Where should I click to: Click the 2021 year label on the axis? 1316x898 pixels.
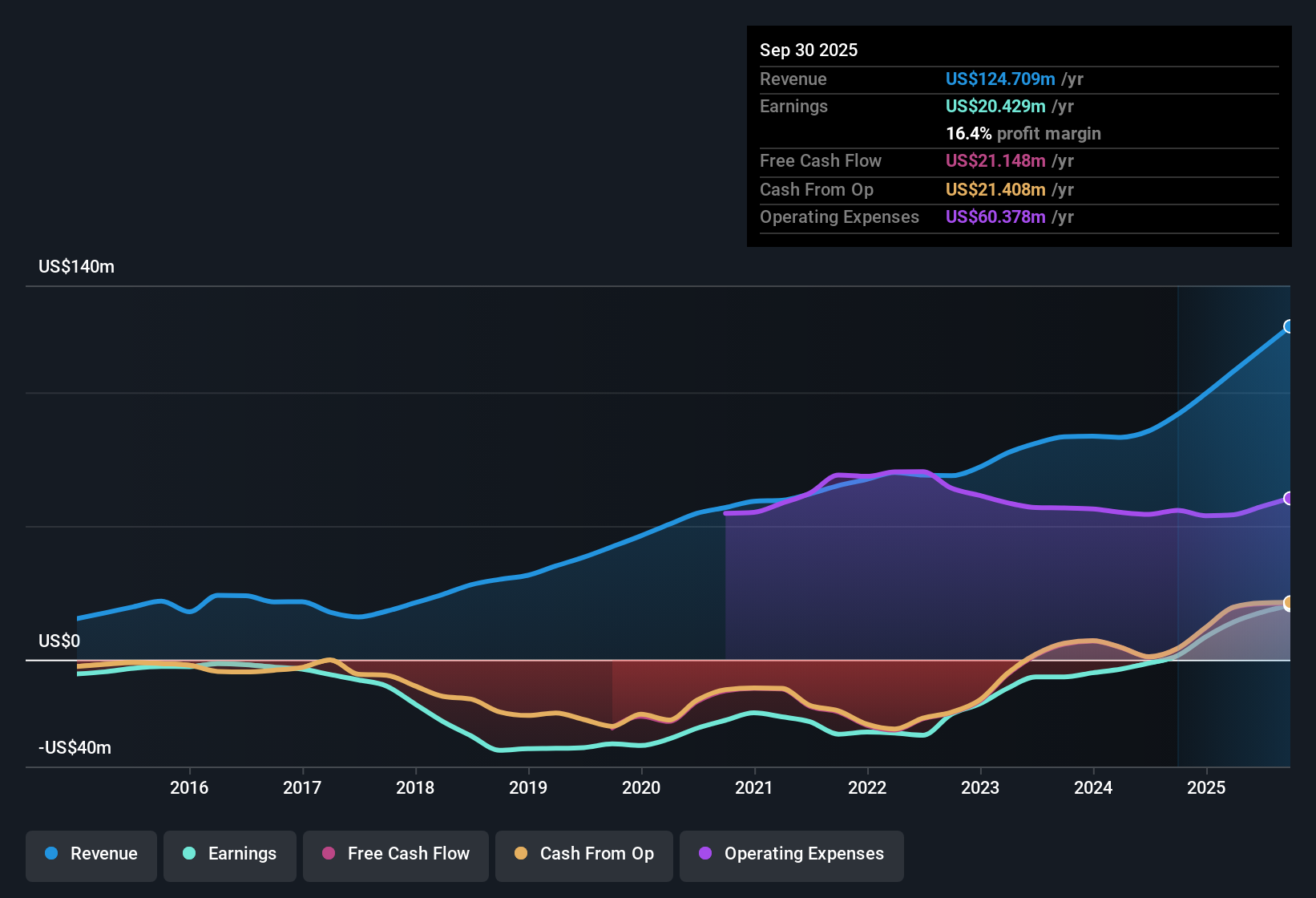[754, 788]
